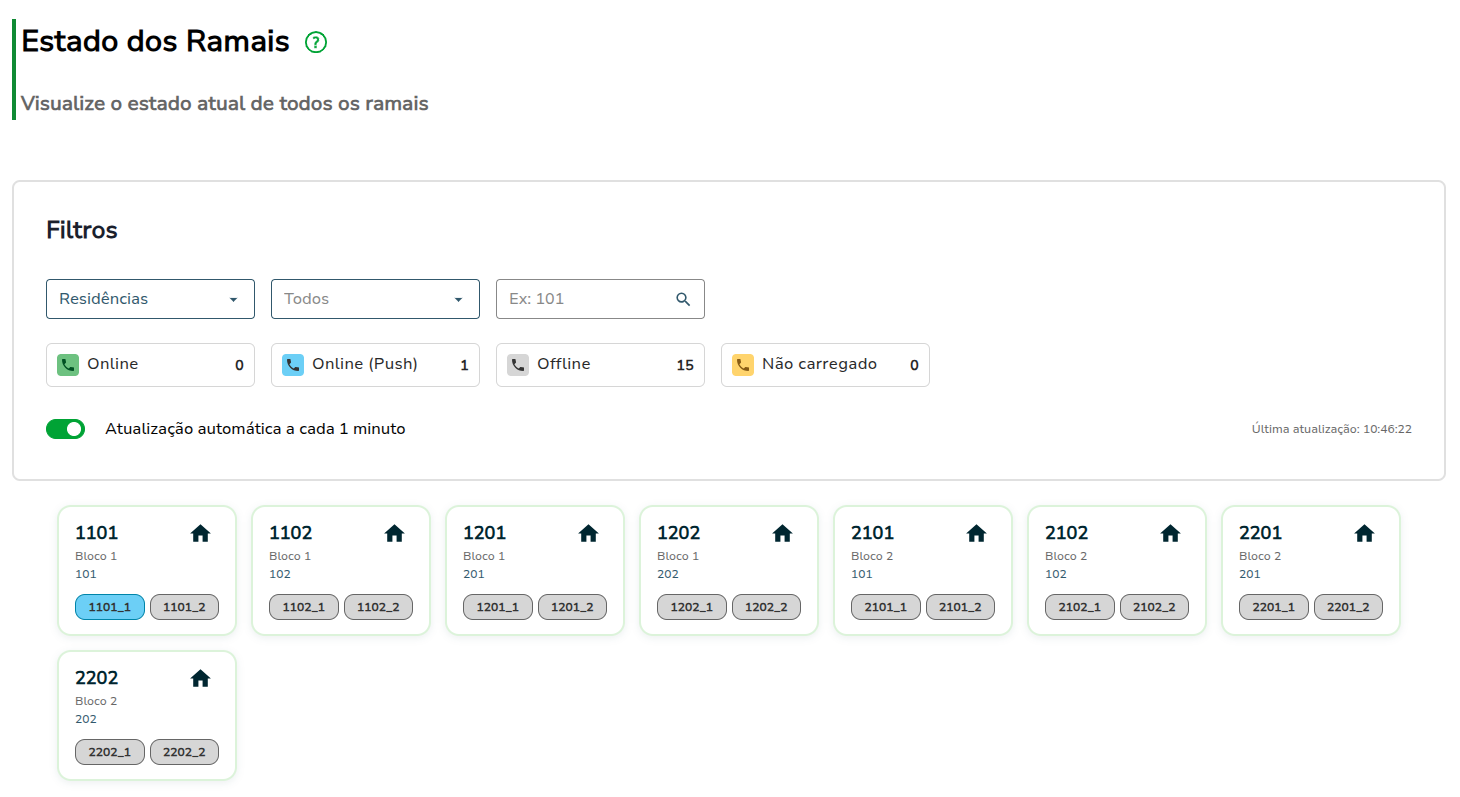Select extension chip 1102_1
The height and width of the screenshot is (797, 1460).
(x=304, y=607)
